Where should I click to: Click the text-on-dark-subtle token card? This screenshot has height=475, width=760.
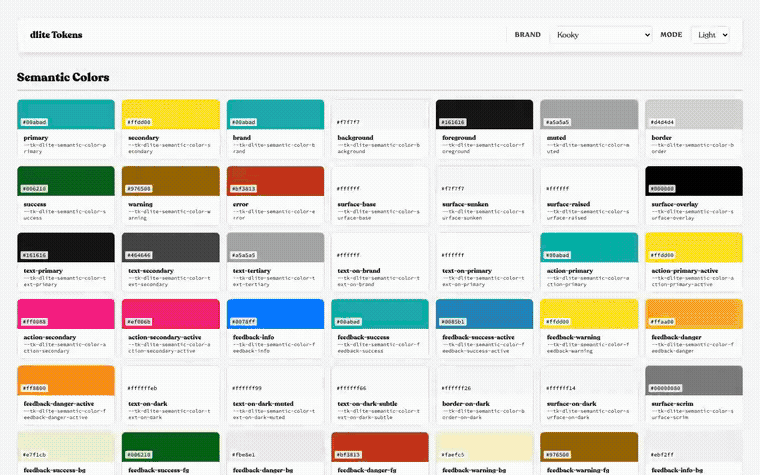[380, 395]
